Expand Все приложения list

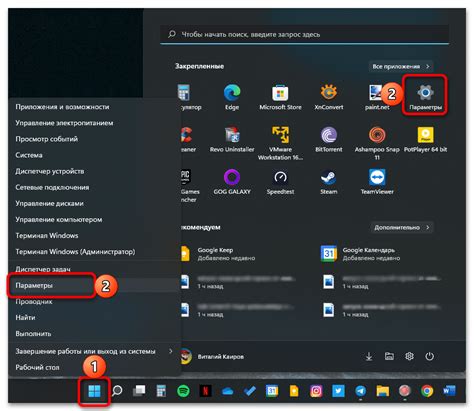coord(401,66)
